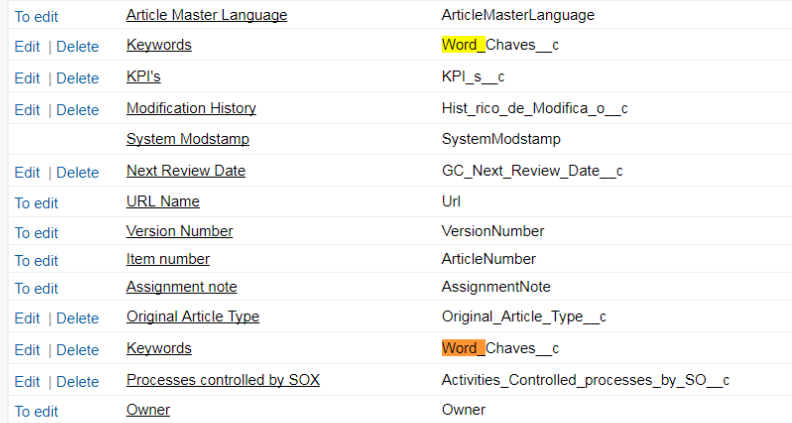
Task: Edit the Keywords row with yellow highlight
Action: pyautogui.click(x=27, y=46)
